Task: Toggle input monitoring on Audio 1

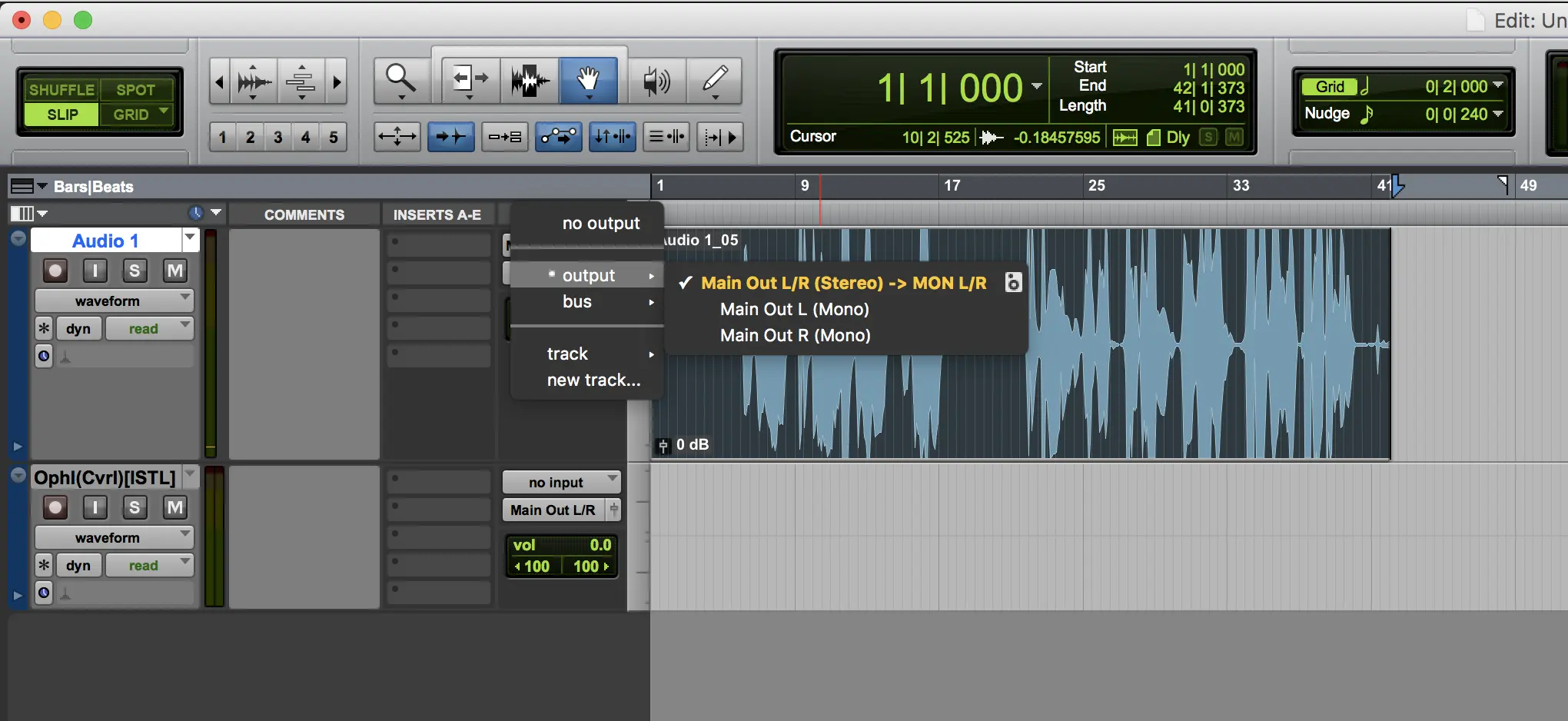Action: (x=95, y=271)
